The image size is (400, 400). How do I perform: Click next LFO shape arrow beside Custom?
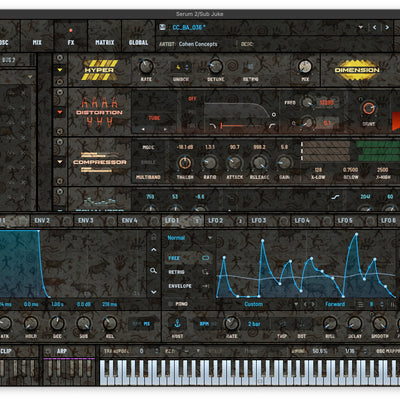click(x=313, y=304)
